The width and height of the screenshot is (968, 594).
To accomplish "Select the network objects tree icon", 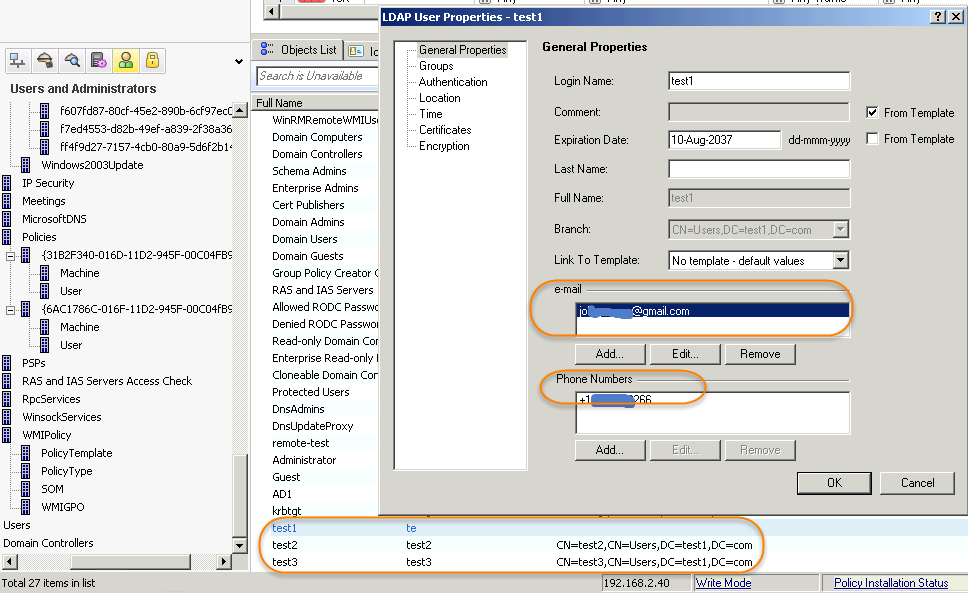I will coord(17,61).
